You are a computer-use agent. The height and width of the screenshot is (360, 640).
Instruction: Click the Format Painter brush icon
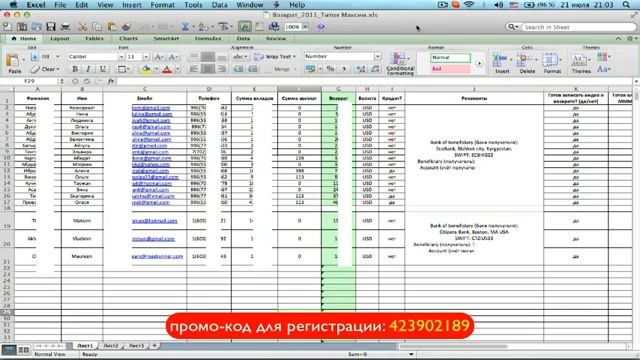[127, 27]
